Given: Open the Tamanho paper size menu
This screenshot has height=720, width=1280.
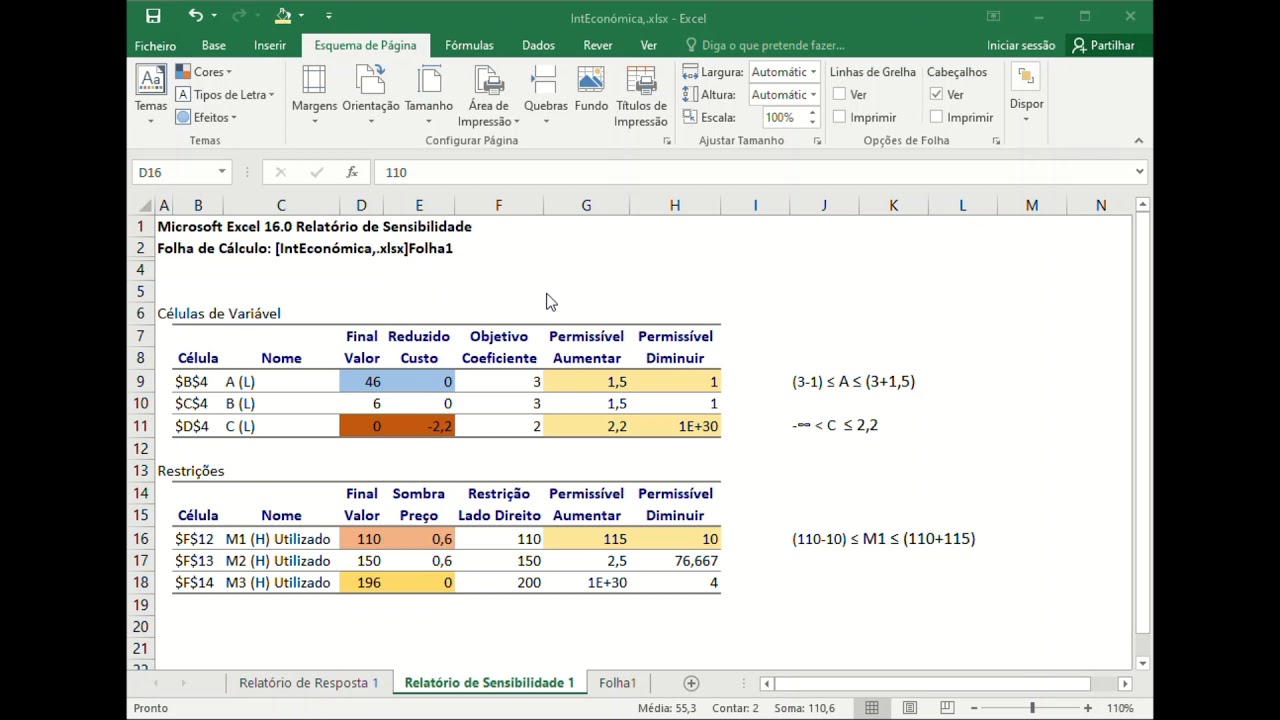Looking at the screenshot, I should 429,95.
